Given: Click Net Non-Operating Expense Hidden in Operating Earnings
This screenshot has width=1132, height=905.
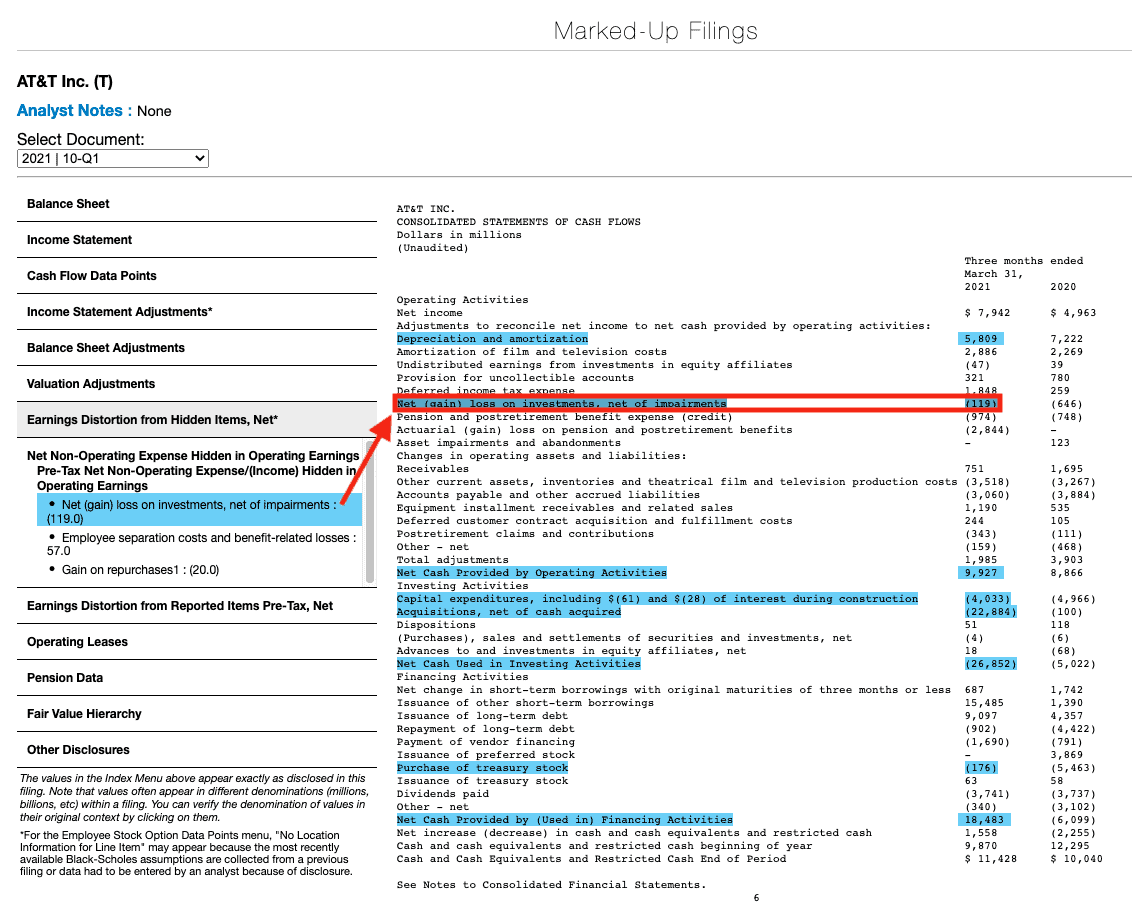Looking at the screenshot, I should [x=193, y=455].
